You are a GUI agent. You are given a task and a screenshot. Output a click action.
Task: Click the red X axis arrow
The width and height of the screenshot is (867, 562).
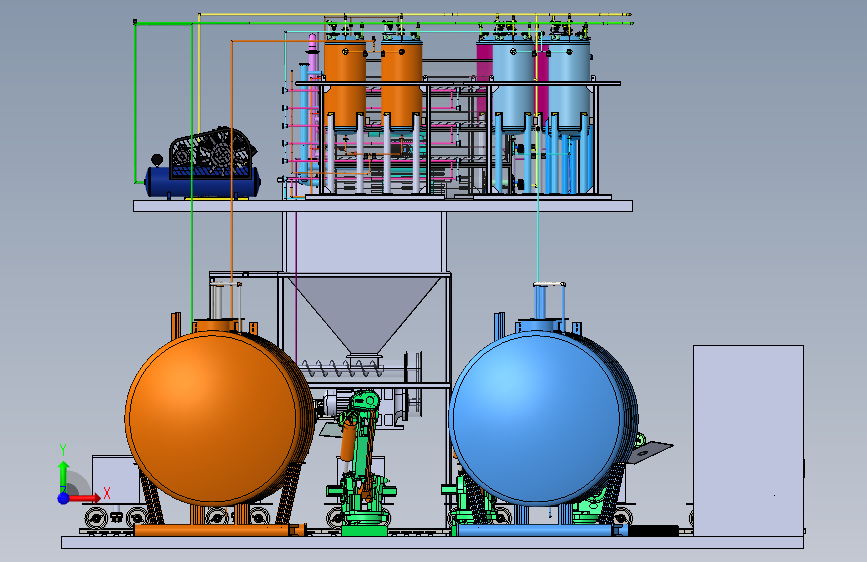pyautogui.click(x=83, y=498)
